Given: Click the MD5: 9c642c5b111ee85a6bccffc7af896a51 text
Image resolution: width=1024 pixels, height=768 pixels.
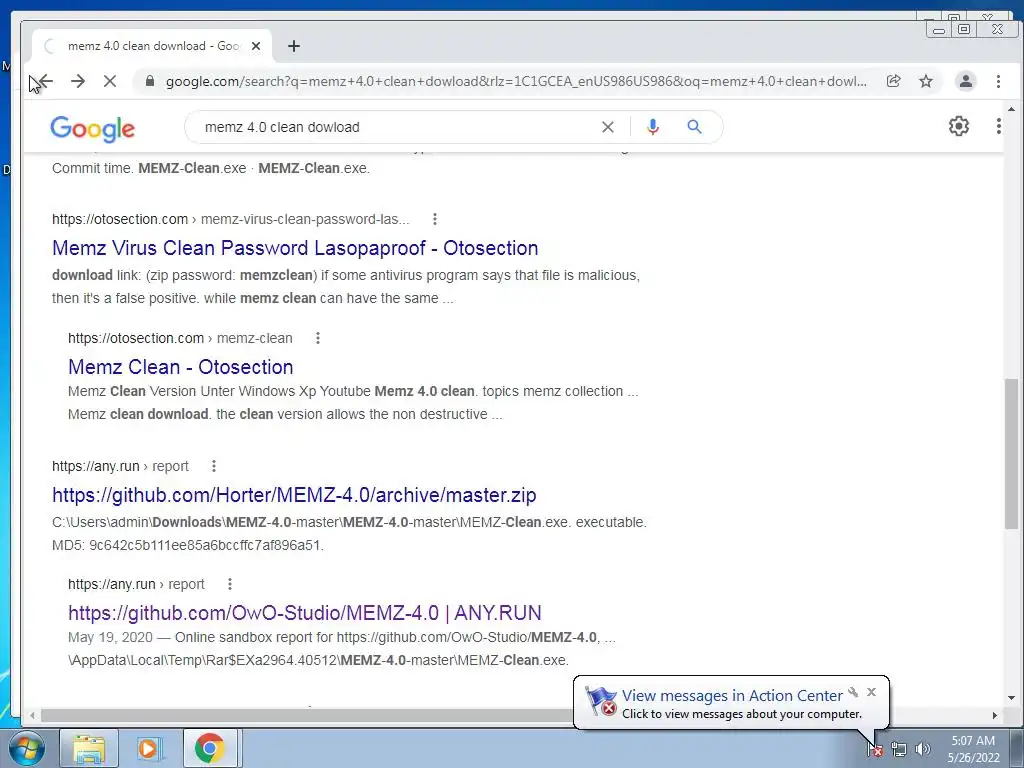Looking at the screenshot, I should [x=188, y=545].
